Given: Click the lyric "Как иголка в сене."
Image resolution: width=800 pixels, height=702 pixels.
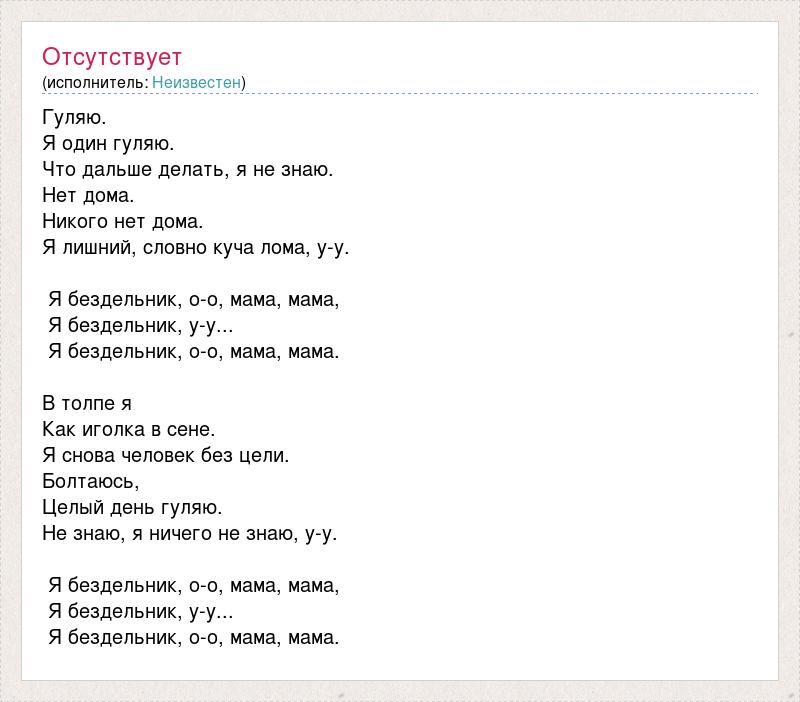Looking at the screenshot, I should [128, 429].
